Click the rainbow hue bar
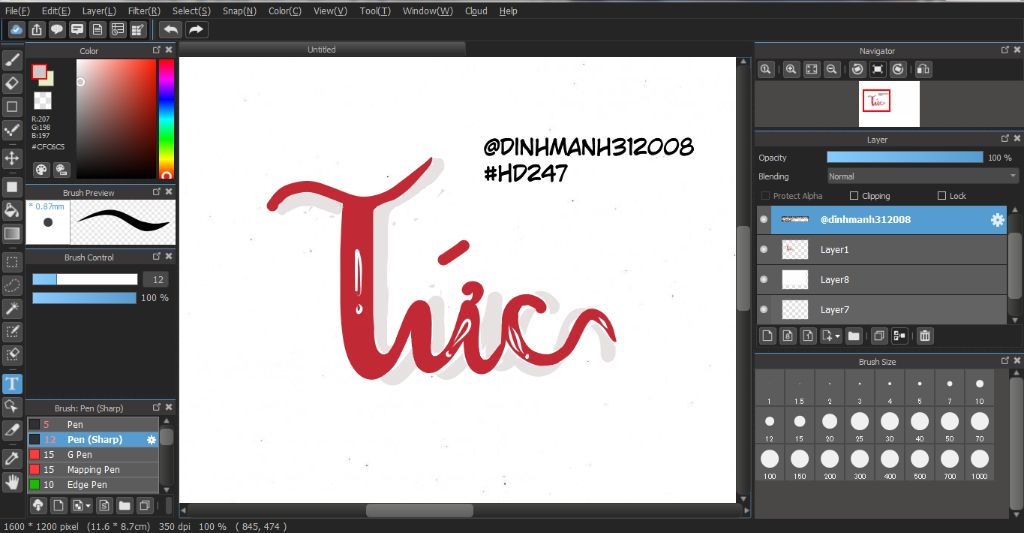Screen dimensions: 1024x533 click(166, 119)
